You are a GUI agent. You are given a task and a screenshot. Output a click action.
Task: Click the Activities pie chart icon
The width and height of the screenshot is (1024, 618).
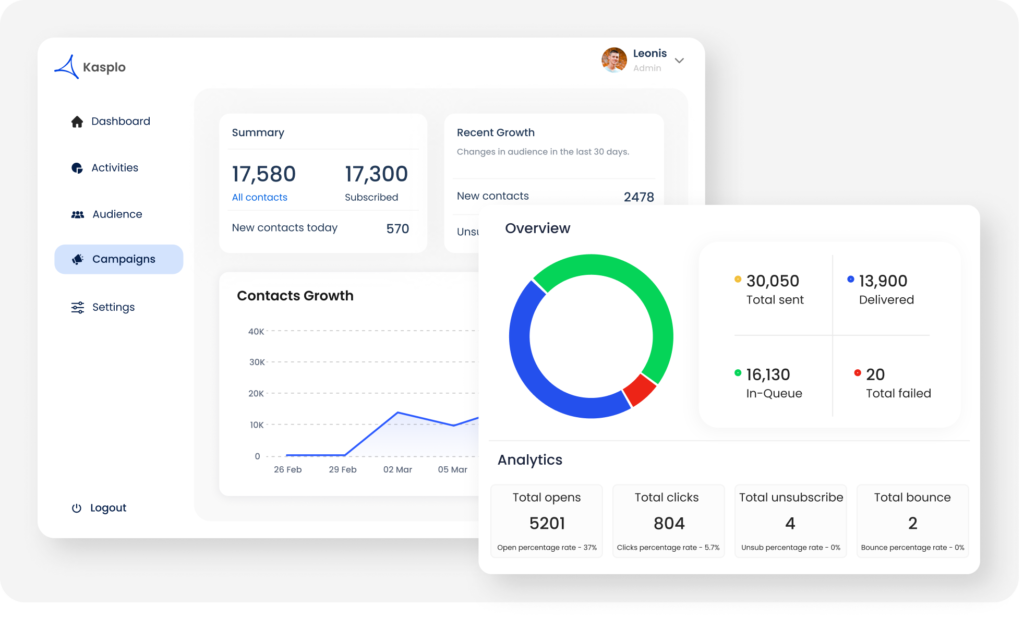click(x=77, y=168)
